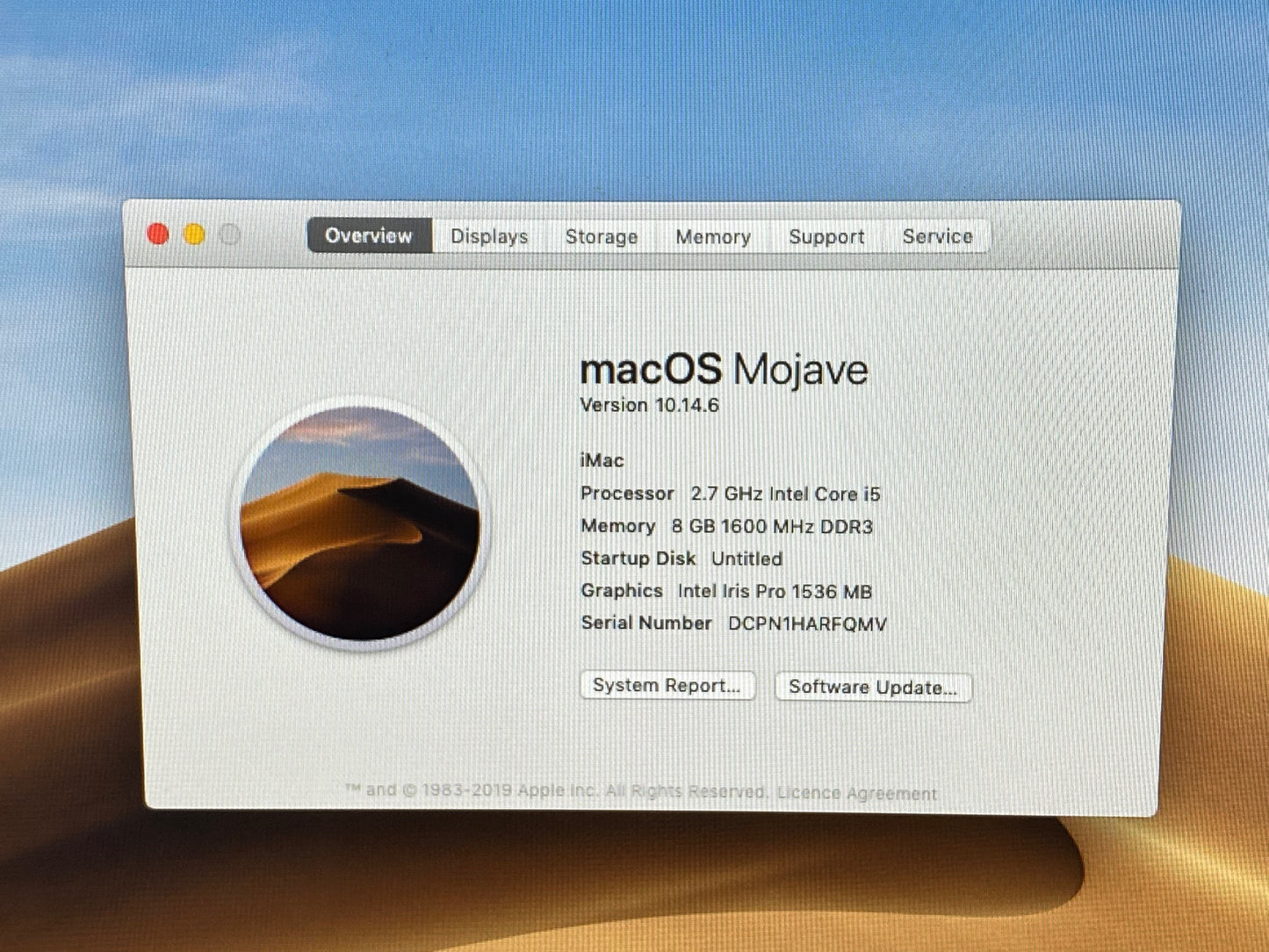Click Version 10.14.6 to reveal build number
The image size is (1269, 952).
pos(650,405)
